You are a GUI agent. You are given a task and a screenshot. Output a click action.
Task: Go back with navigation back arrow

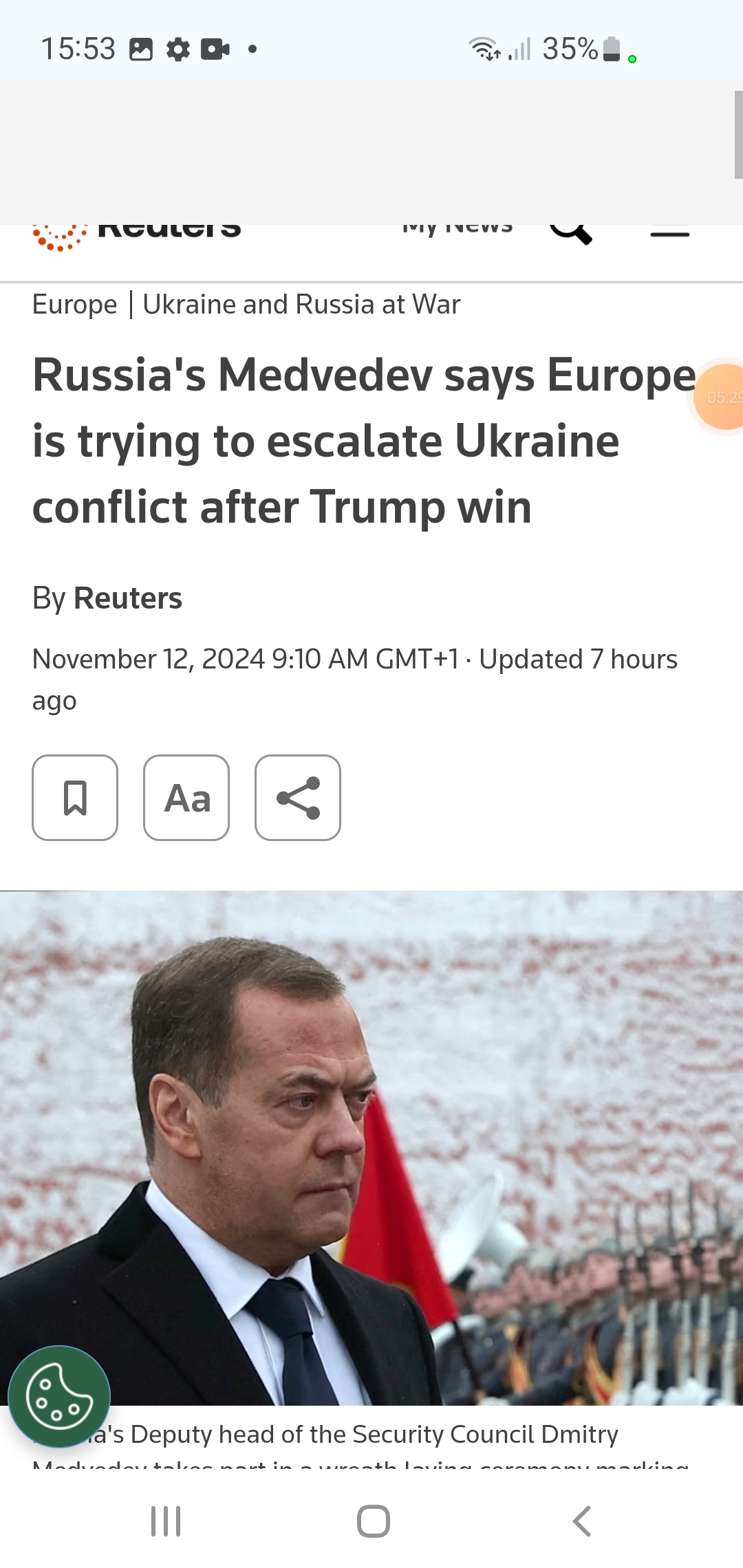coord(582,1521)
